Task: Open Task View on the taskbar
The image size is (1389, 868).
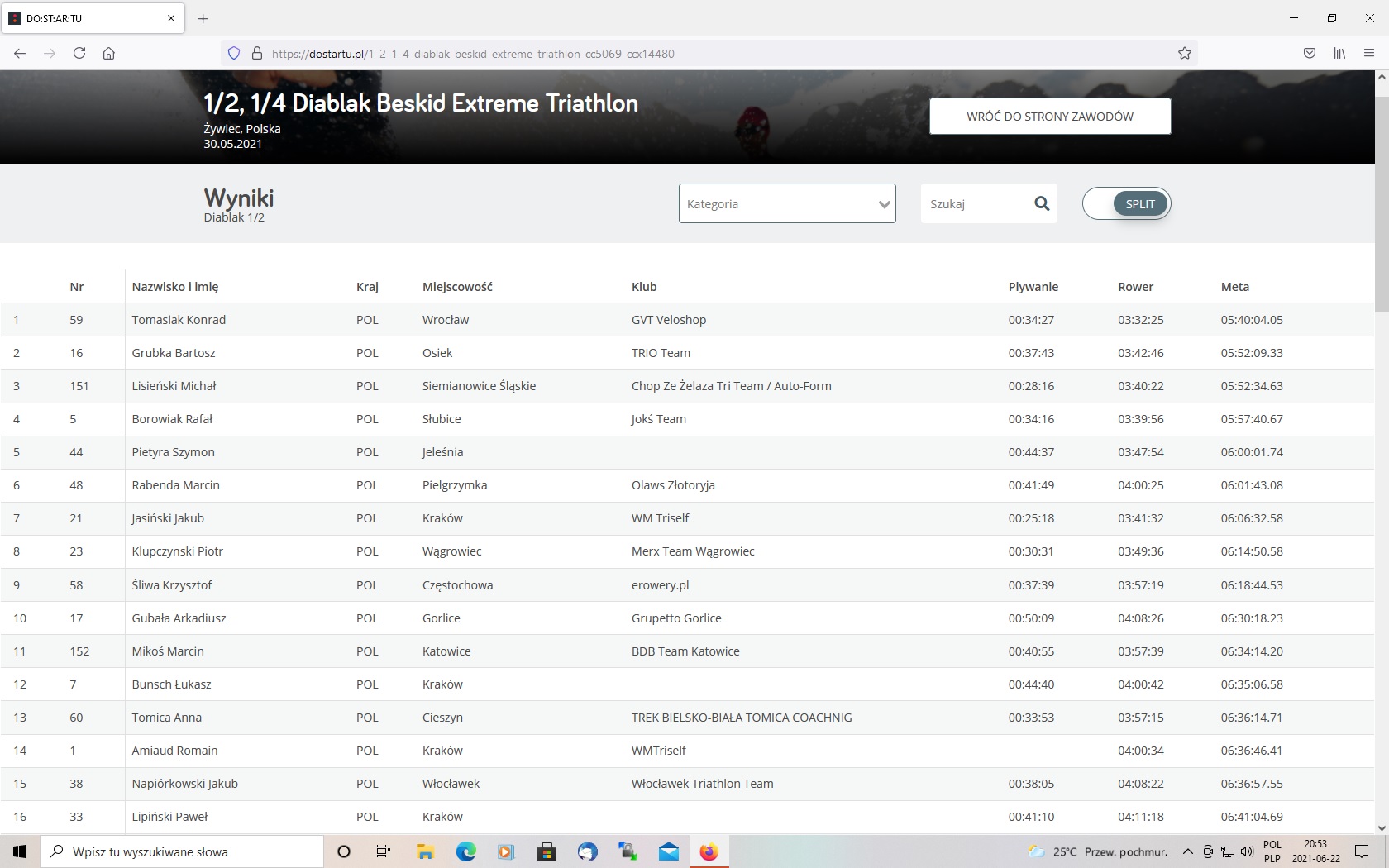Action: click(x=383, y=851)
